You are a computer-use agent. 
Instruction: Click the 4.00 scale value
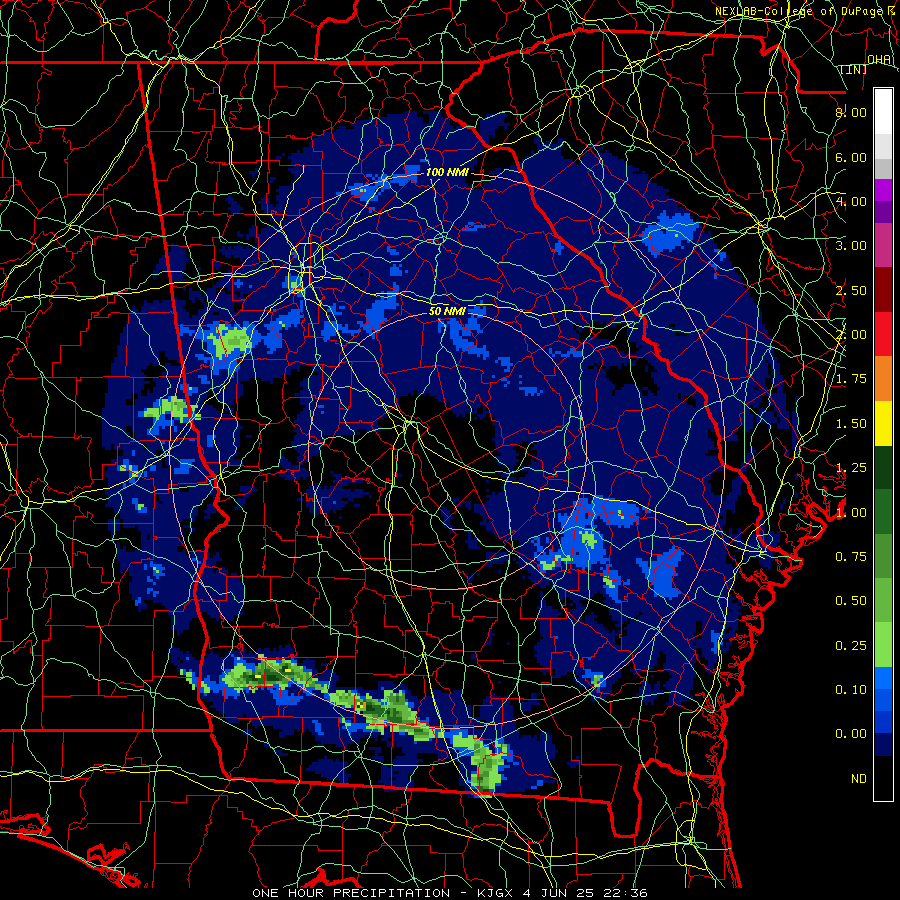pyautogui.click(x=851, y=201)
